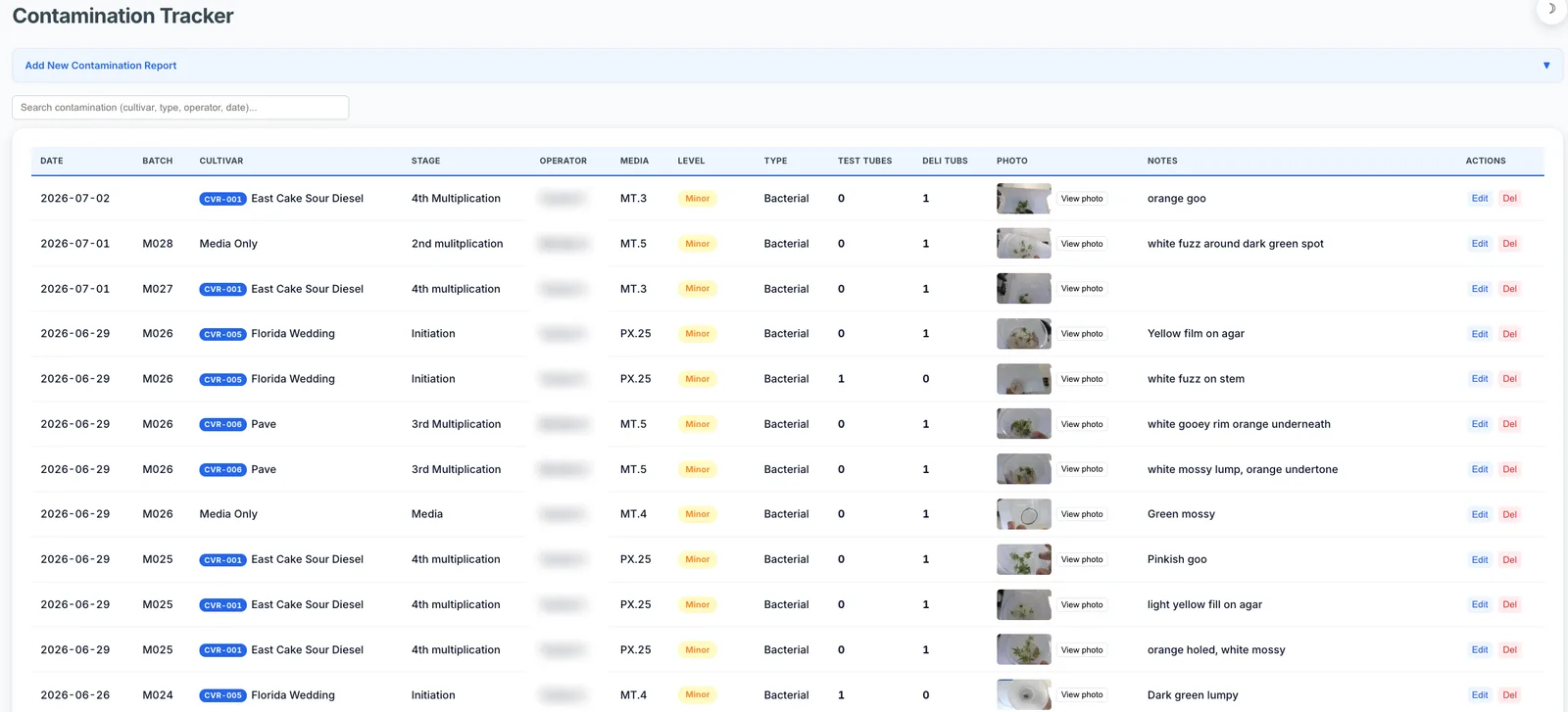Select the M024 batch cell
This screenshot has width=1568, height=712.
[x=158, y=694]
